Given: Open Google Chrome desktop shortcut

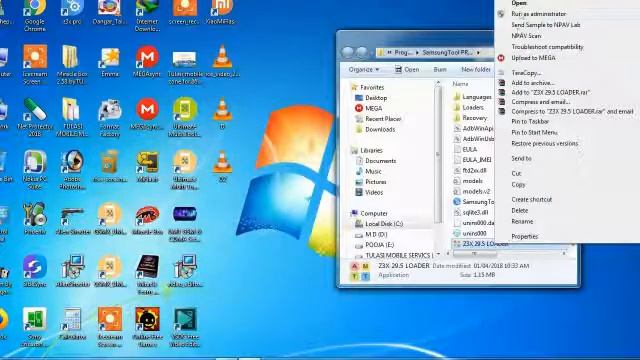Looking at the screenshot, I should click(35, 15).
